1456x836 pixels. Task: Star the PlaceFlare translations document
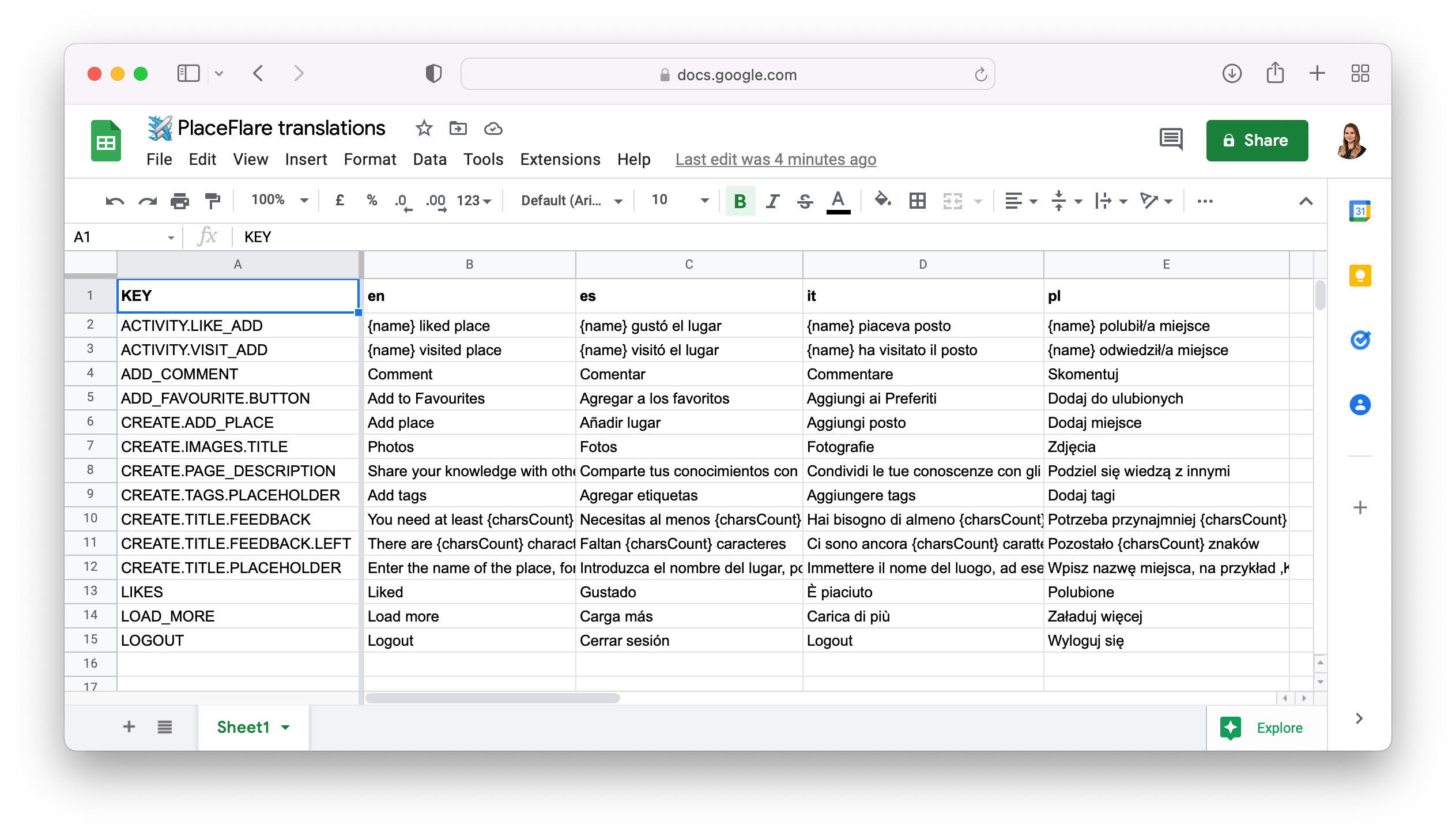[424, 128]
